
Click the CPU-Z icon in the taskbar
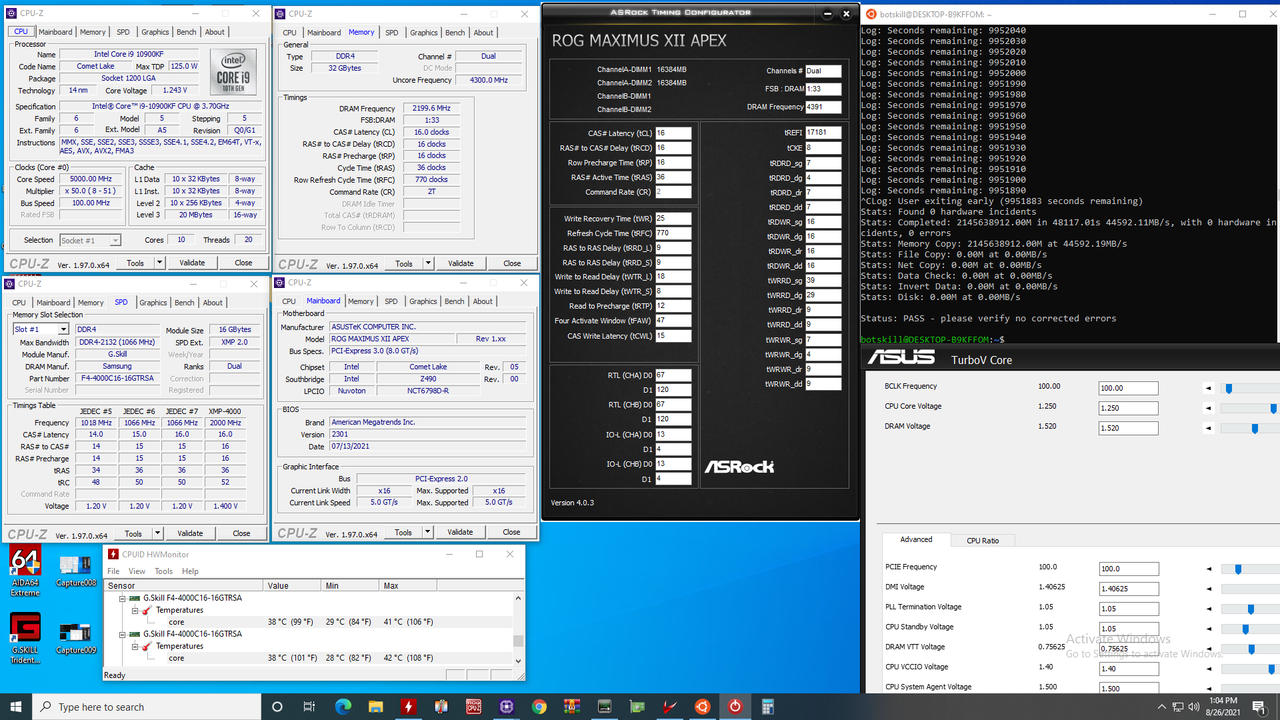click(x=474, y=707)
